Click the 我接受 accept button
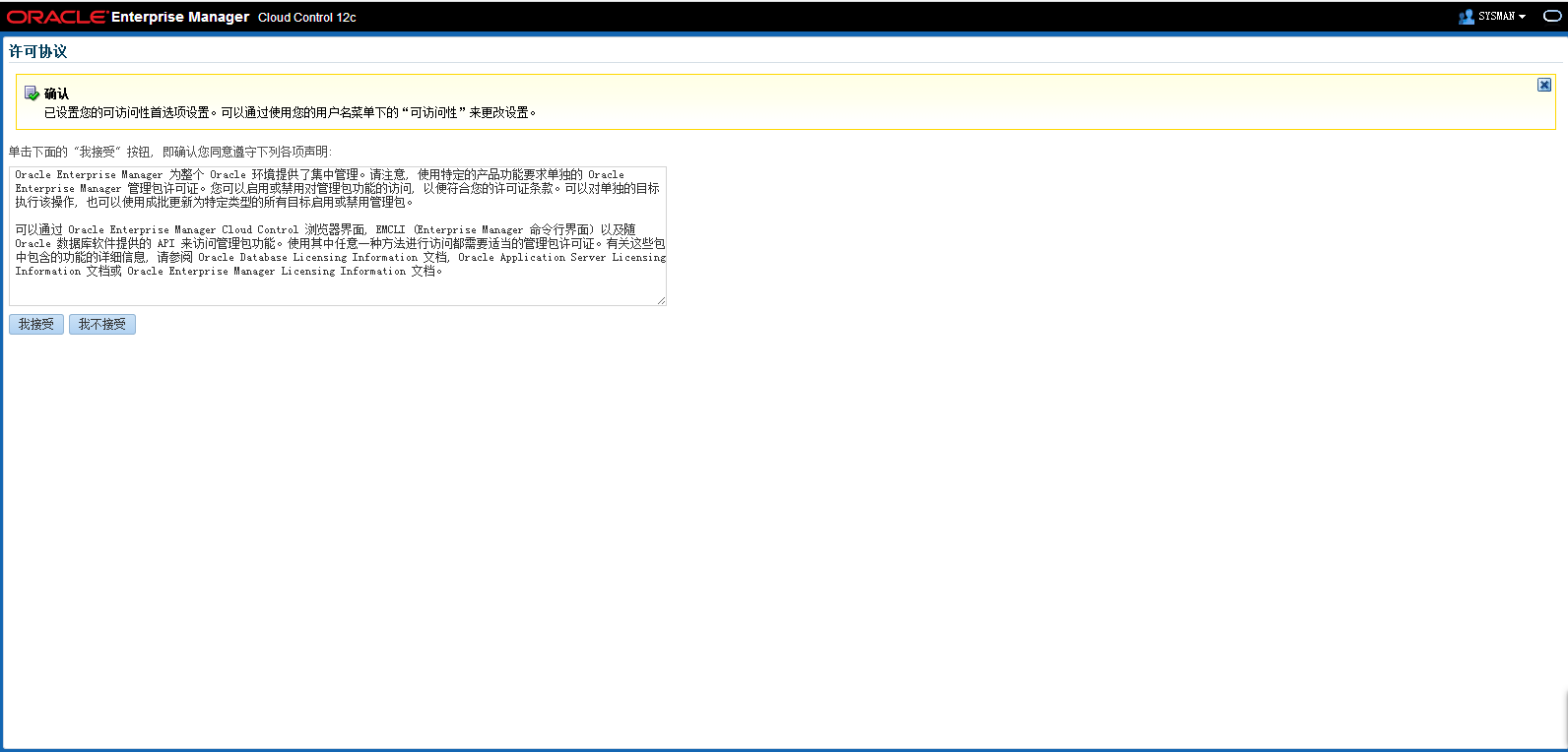Image resolution: width=1568 pixels, height=752 pixels. [x=36, y=324]
